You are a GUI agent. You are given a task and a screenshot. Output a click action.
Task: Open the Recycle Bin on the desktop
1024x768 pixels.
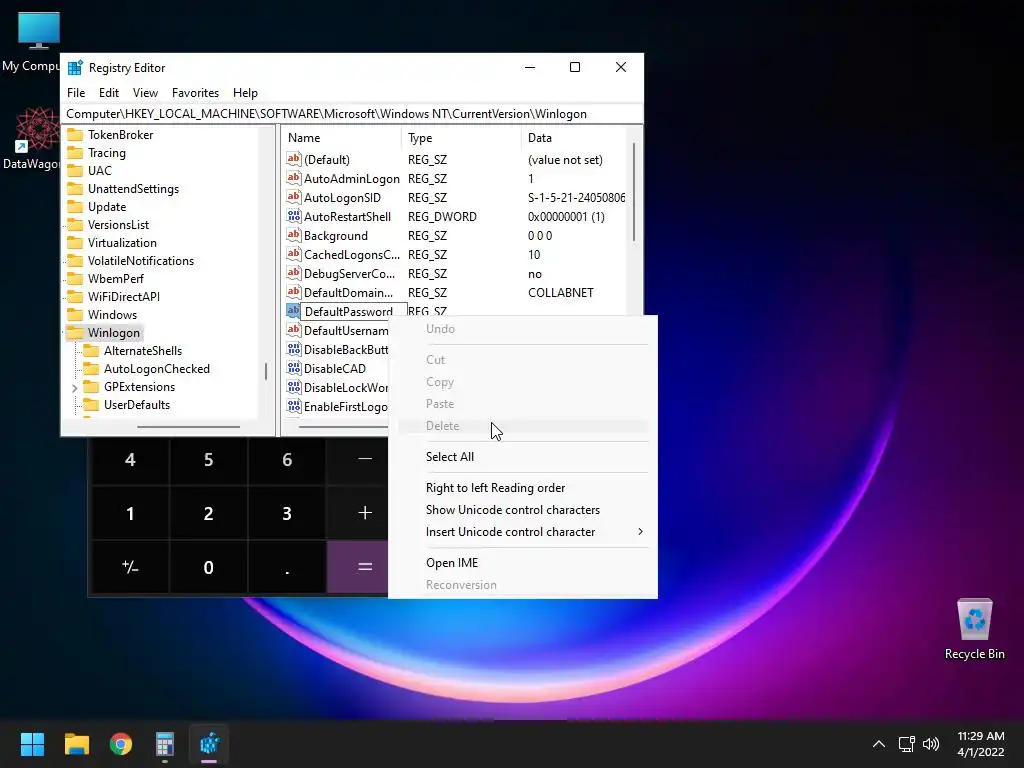tap(974, 628)
